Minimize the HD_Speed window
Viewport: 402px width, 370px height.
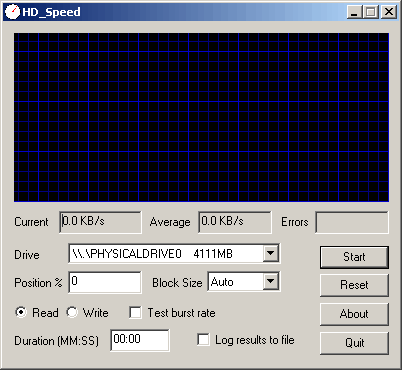[x=354, y=12]
